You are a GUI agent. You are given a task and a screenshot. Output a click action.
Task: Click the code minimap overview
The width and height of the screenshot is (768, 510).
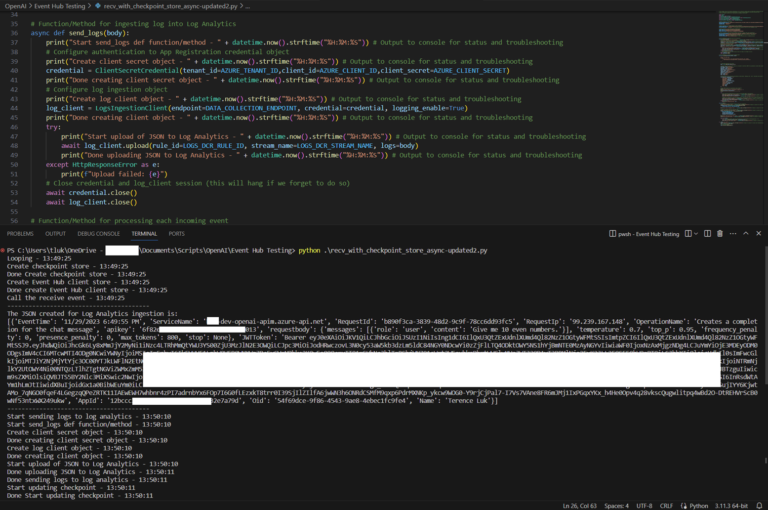(741, 69)
